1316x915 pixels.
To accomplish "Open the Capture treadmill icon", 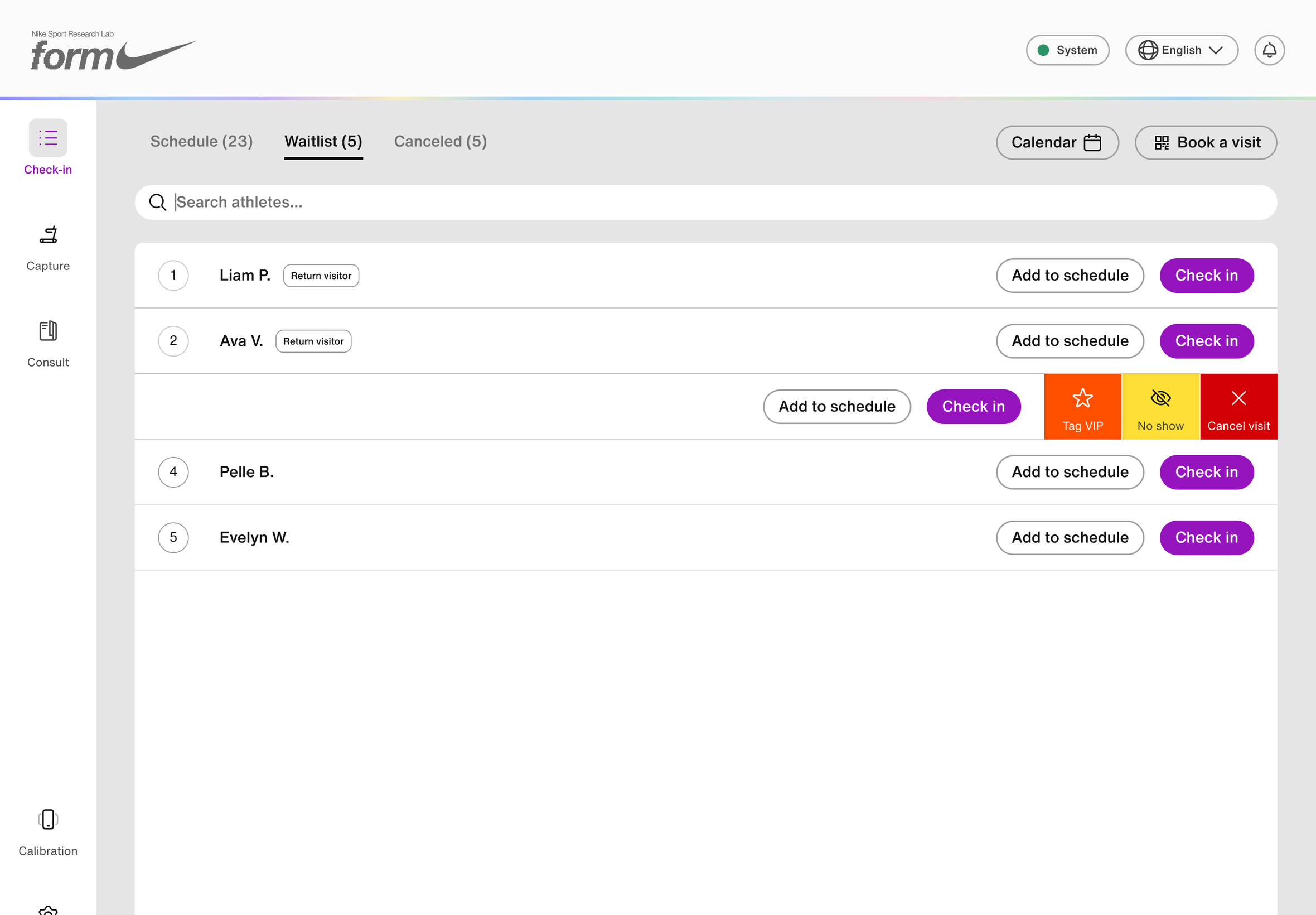I will click(x=48, y=234).
